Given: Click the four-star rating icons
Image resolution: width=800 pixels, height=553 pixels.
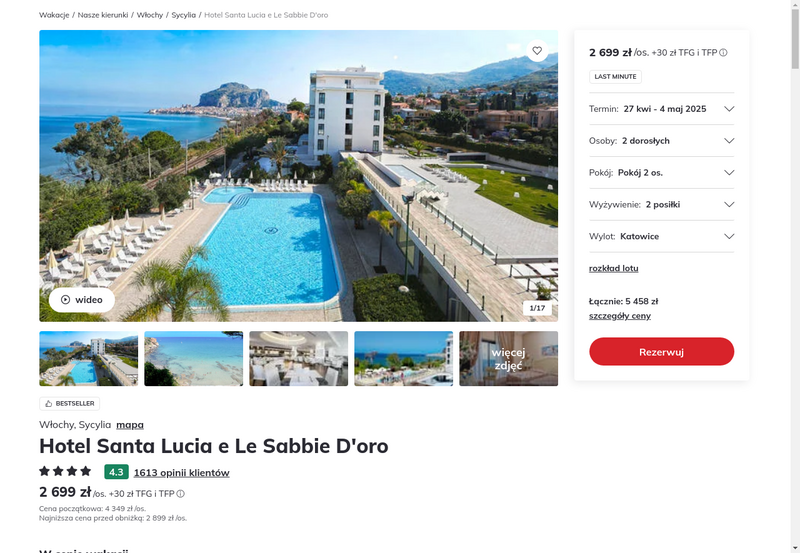Looking at the screenshot, I should tap(65, 471).
